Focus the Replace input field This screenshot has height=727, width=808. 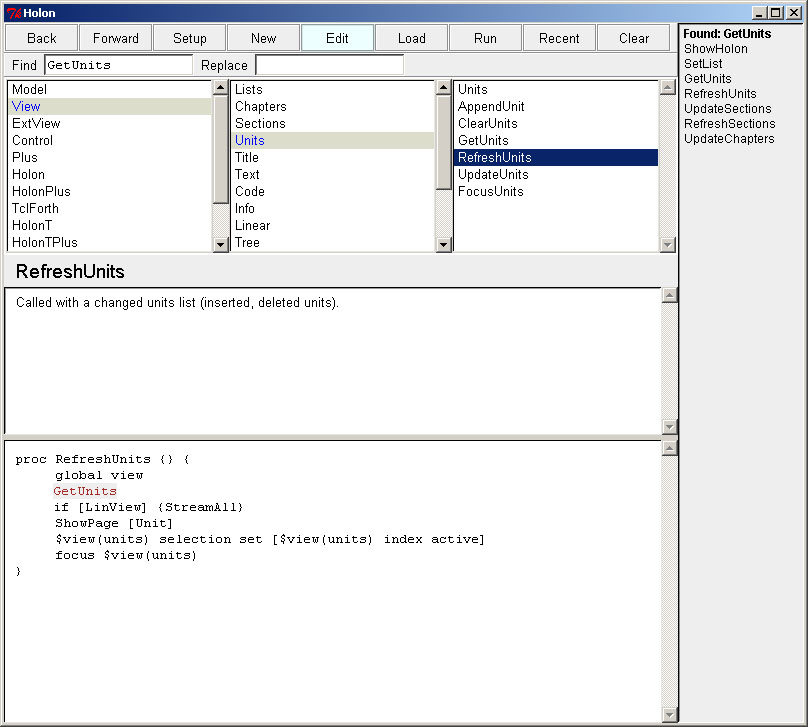coord(329,65)
